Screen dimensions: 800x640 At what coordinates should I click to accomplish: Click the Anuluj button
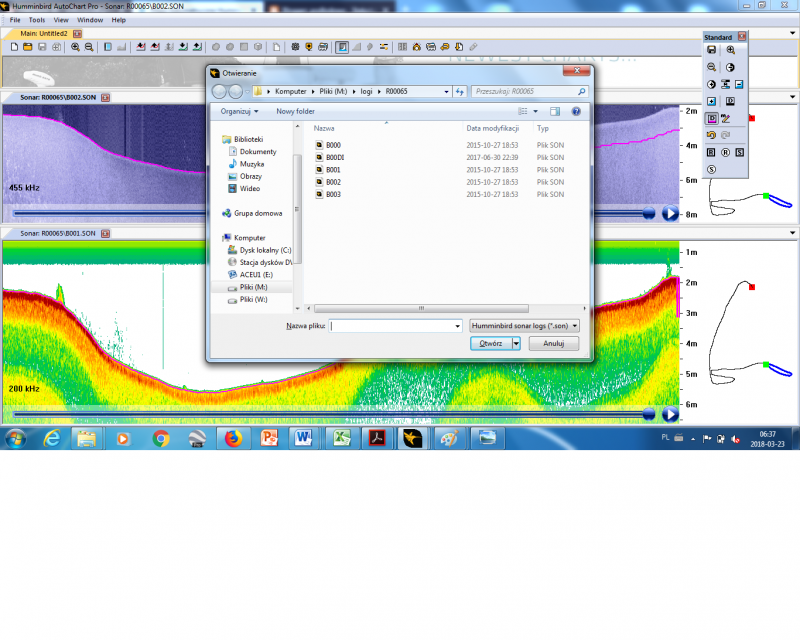click(x=553, y=342)
